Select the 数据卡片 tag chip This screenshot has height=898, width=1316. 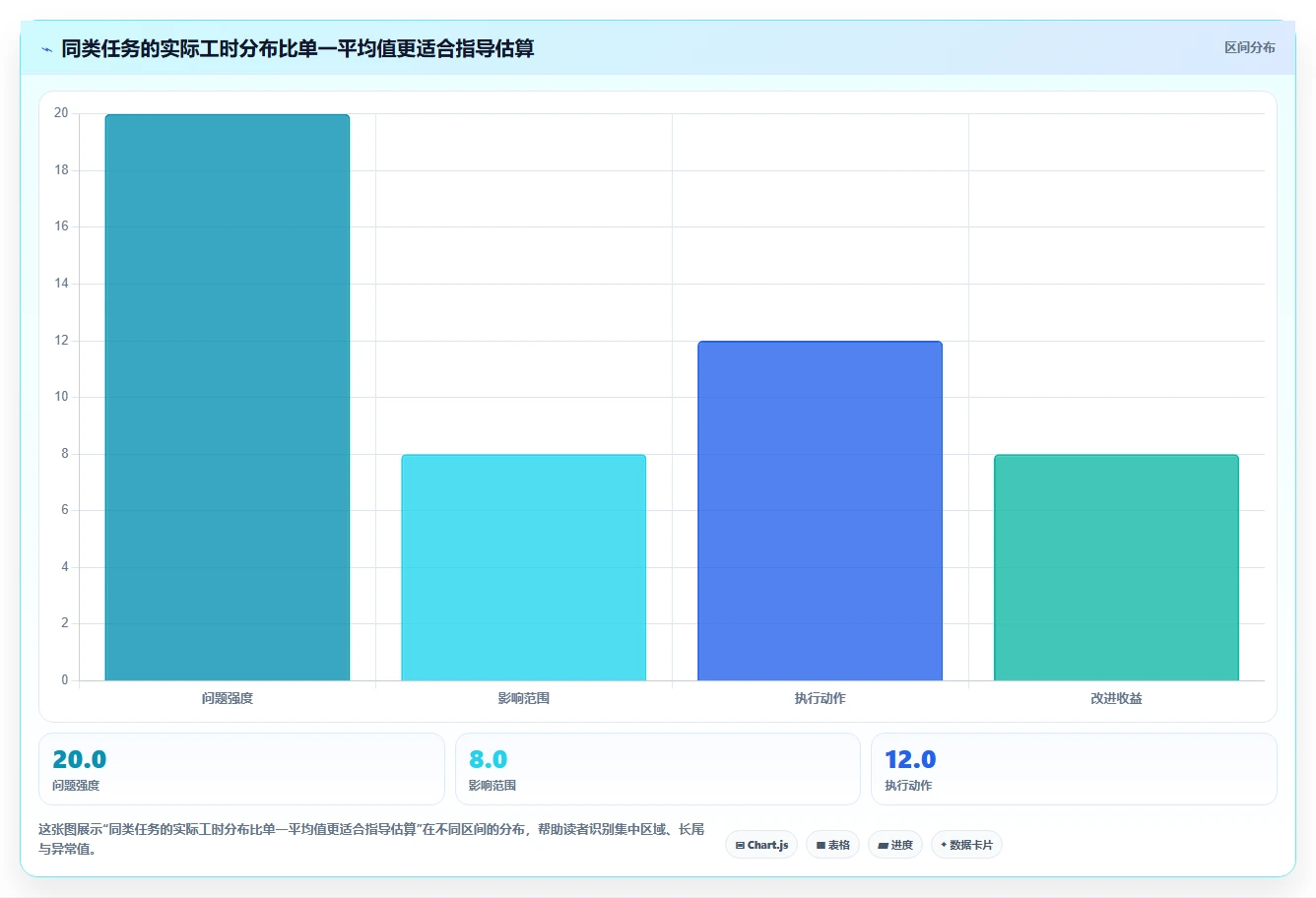point(966,845)
